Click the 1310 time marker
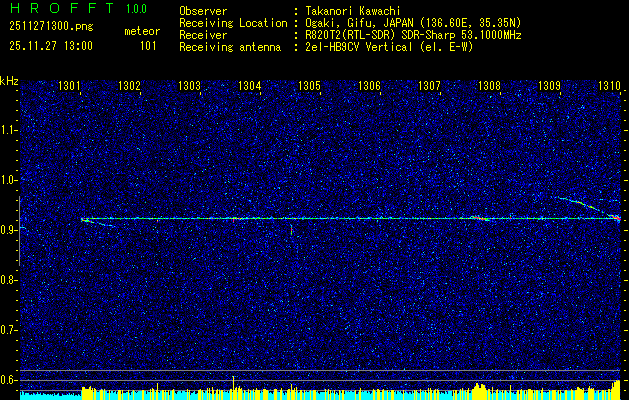629x400 pixels. click(x=609, y=85)
